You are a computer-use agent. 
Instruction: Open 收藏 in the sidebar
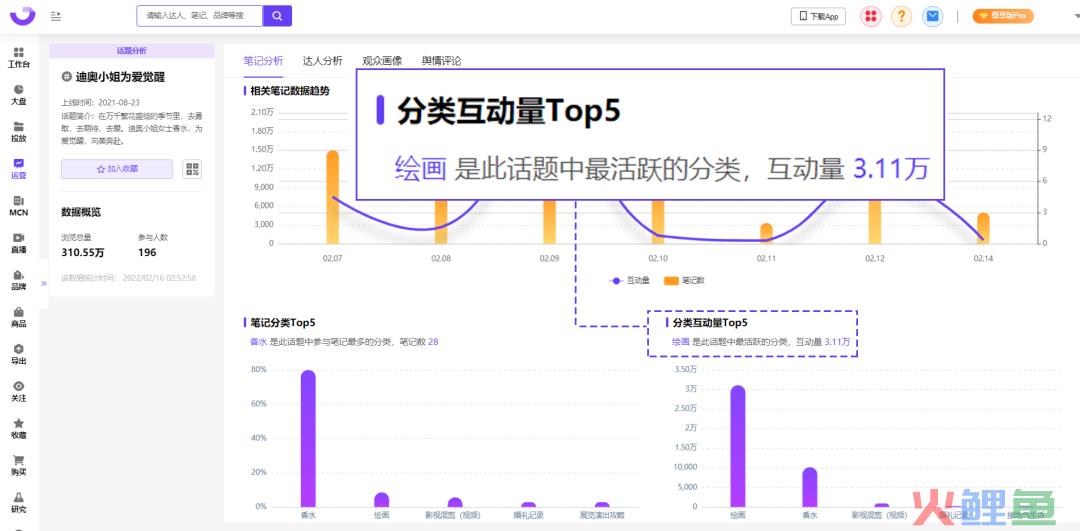click(x=19, y=430)
